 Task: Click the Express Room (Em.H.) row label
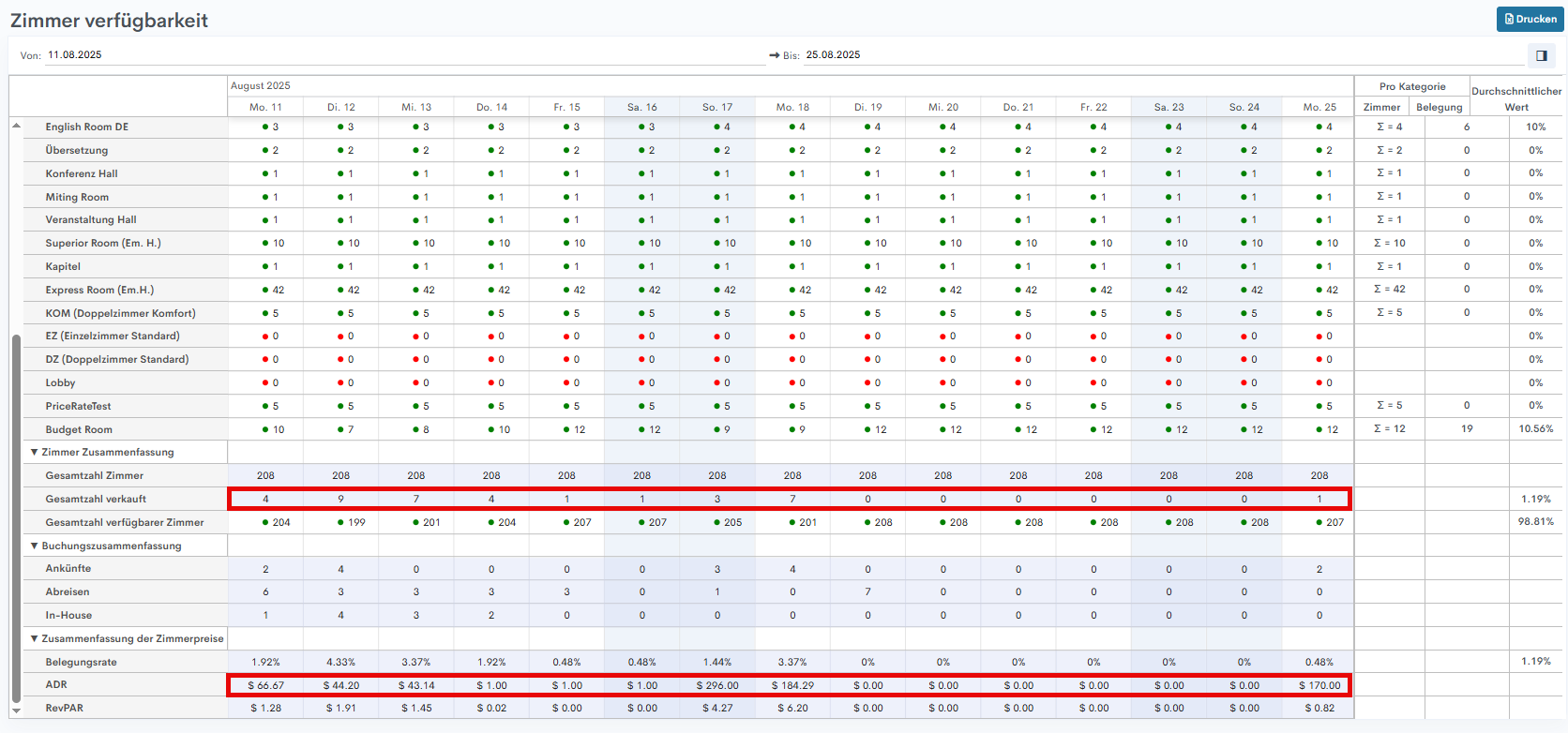coord(99,290)
